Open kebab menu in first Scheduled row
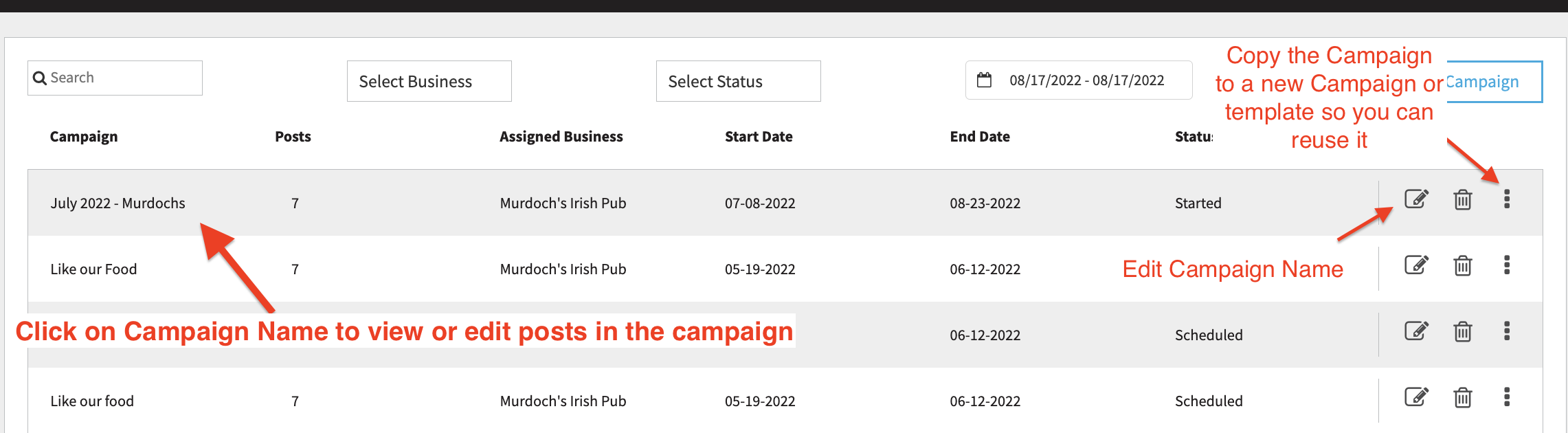Image resolution: width=1568 pixels, height=433 pixels. pos(1507,331)
